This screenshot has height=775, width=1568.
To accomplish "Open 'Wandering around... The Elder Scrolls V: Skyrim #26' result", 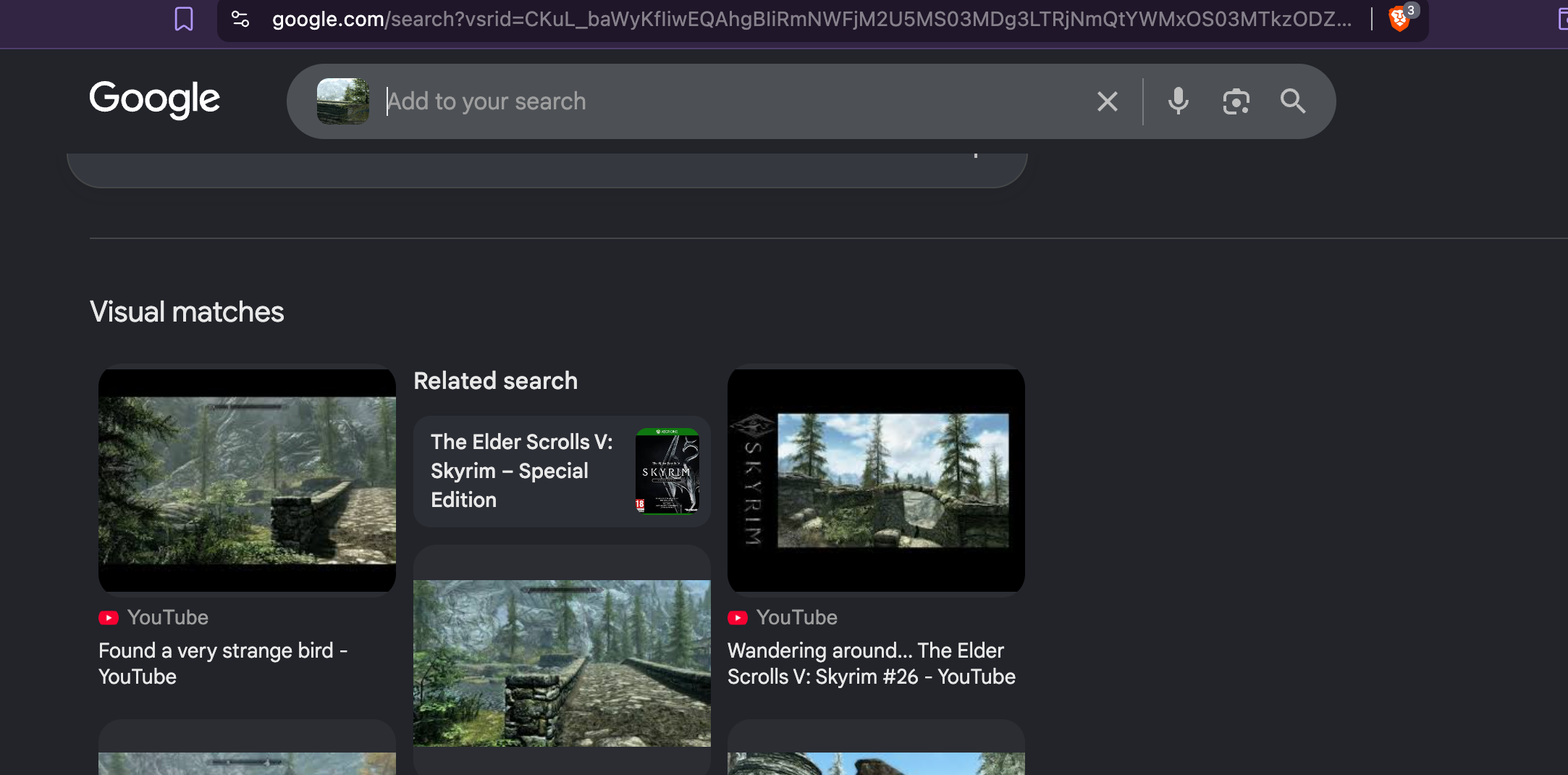I will (872, 663).
